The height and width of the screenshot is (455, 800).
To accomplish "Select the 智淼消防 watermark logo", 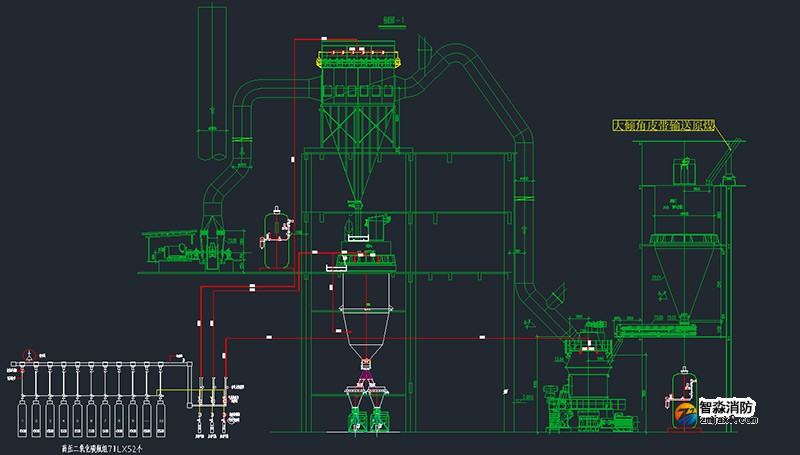I will point(710,408).
